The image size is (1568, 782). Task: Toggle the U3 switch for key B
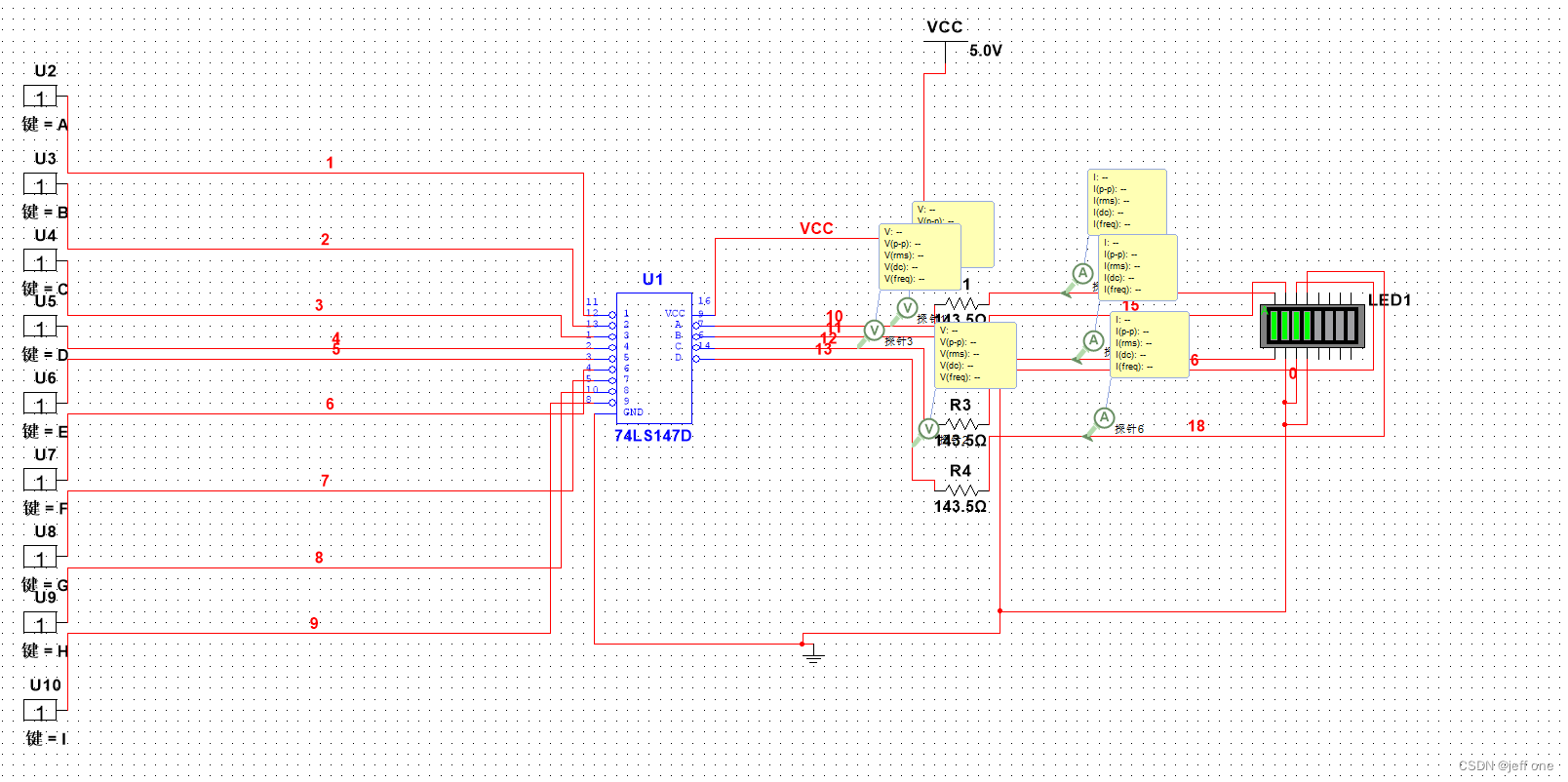pyautogui.click(x=40, y=184)
